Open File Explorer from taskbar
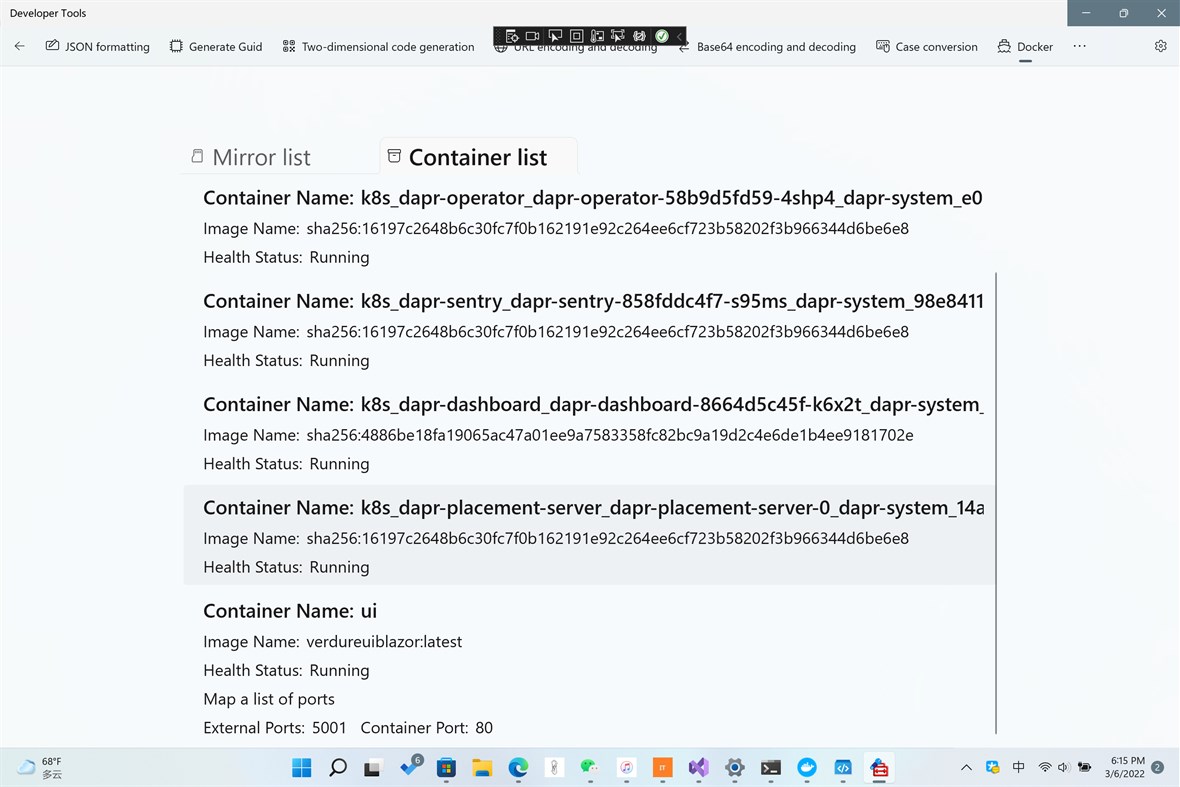 pyautogui.click(x=482, y=767)
